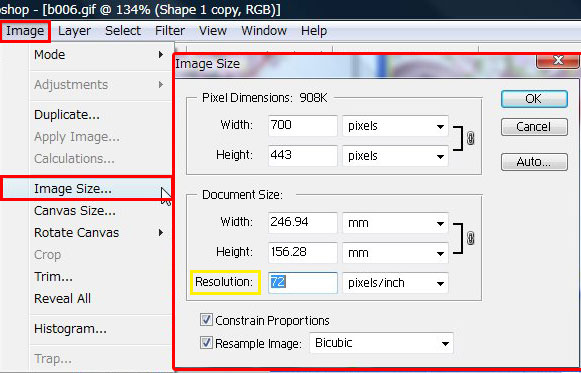This screenshot has width=581, height=373.
Task: Close the Image Size dialog
Action: [558, 60]
